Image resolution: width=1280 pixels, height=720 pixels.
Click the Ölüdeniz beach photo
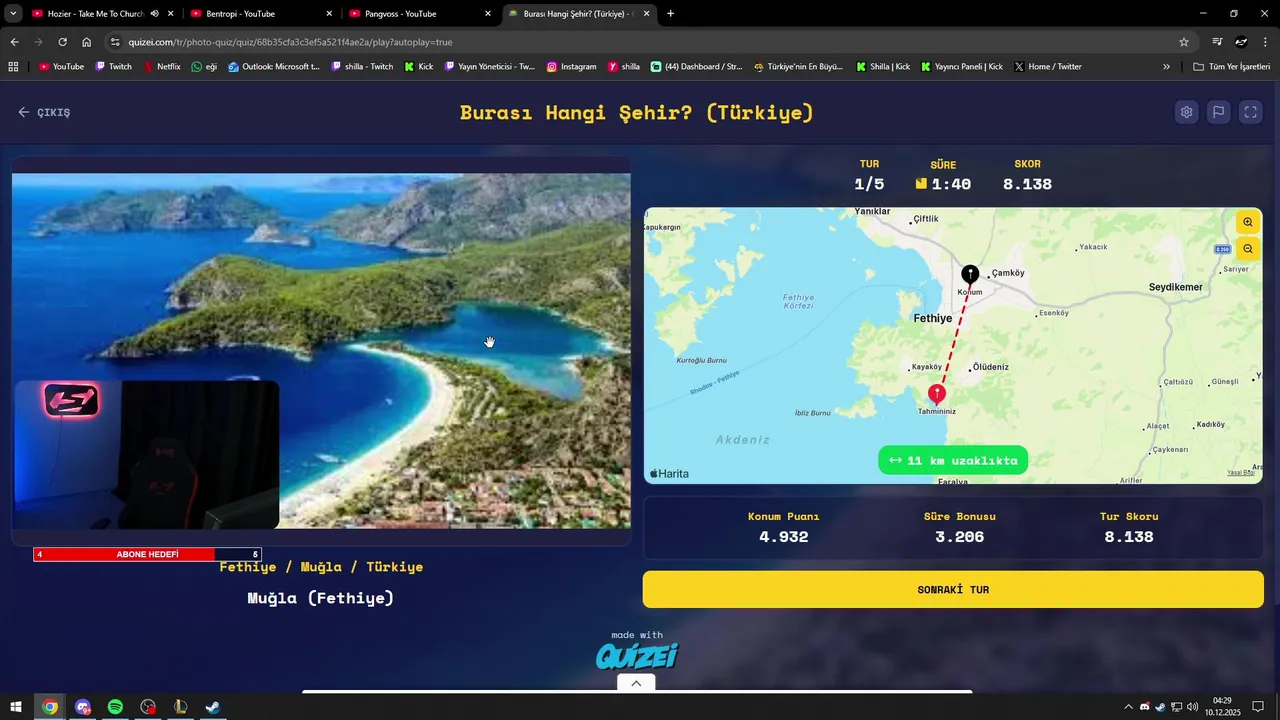[321, 350]
